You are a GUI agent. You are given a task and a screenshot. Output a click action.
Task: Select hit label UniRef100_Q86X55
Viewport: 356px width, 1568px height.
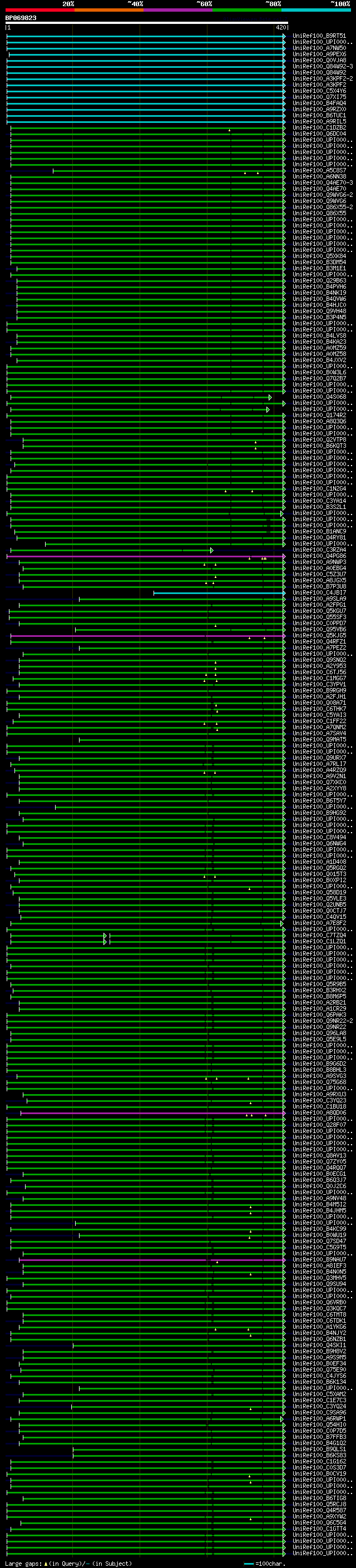(x=319, y=214)
